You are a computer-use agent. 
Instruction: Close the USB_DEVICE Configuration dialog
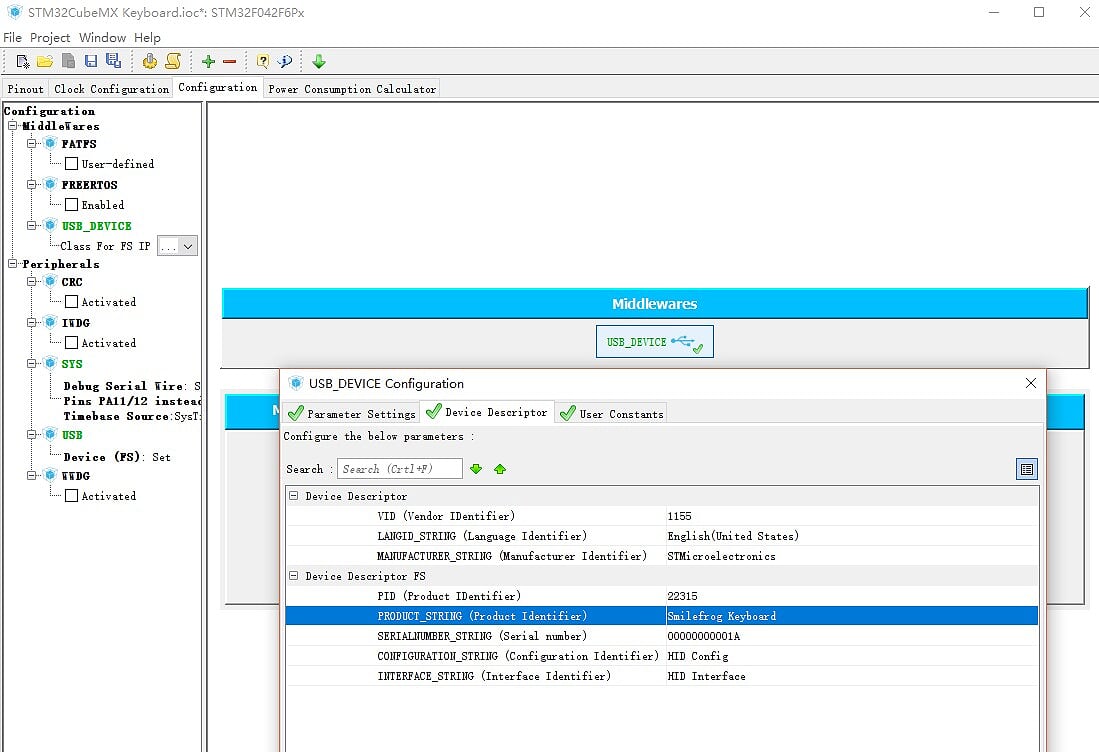(x=1030, y=383)
